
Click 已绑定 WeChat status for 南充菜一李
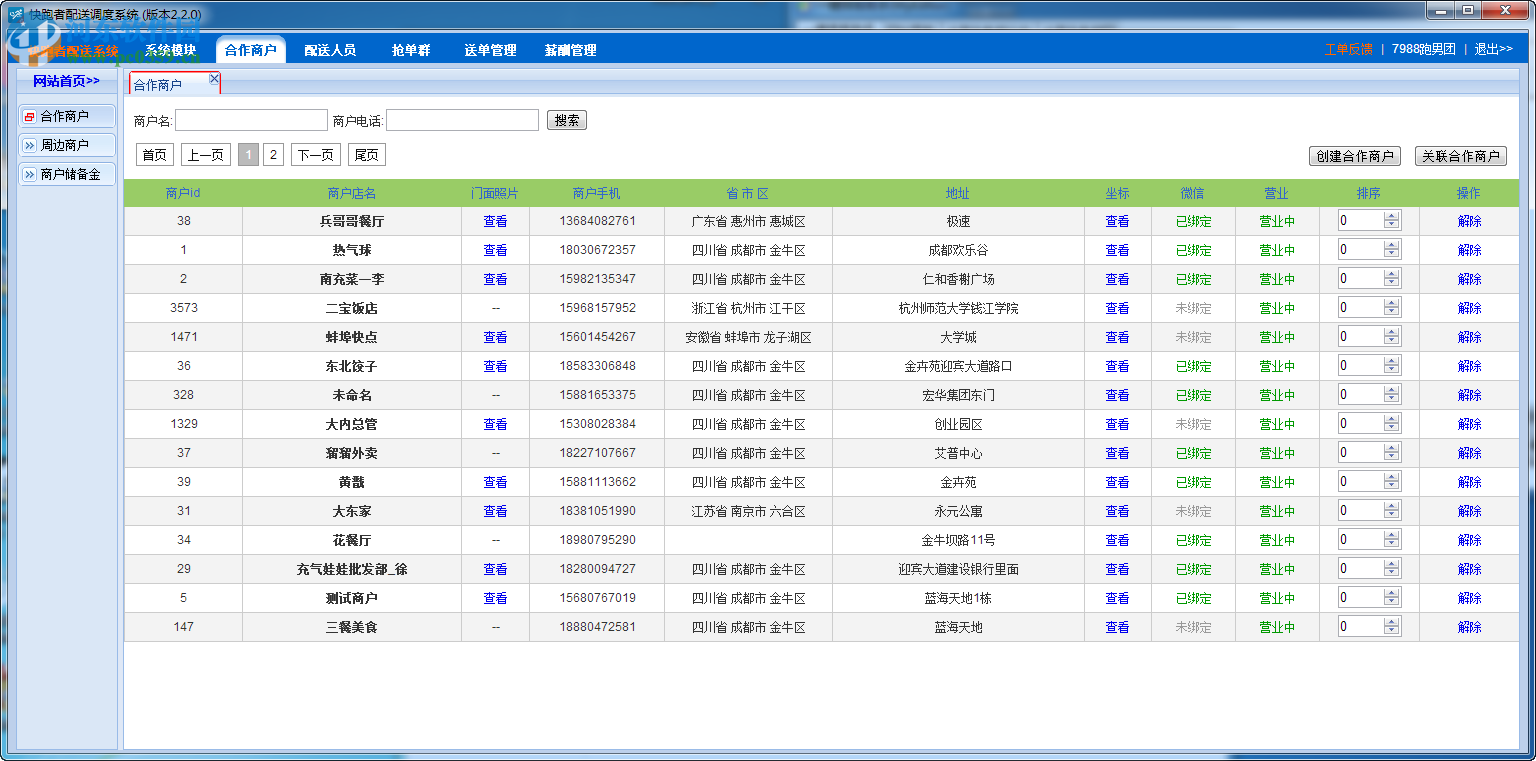pyautogui.click(x=1193, y=279)
